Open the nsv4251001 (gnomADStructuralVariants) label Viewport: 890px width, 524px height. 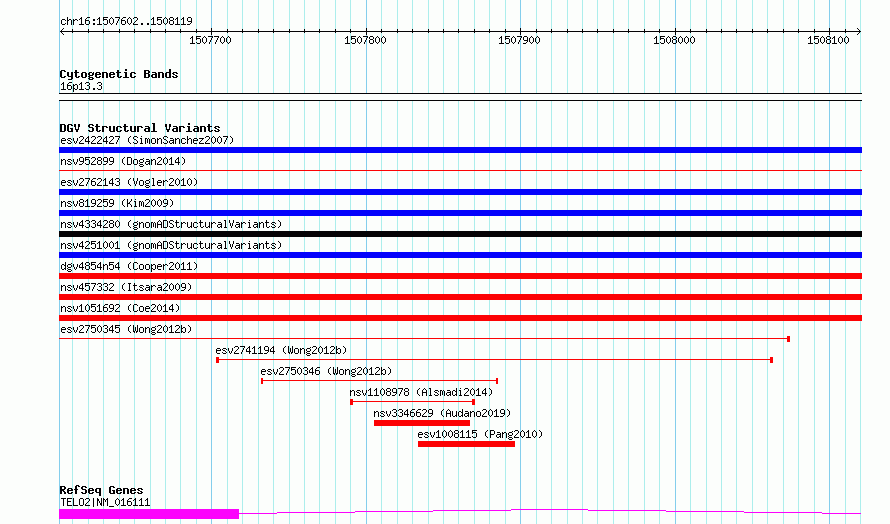pyautogui.click(x=171, y=245)
